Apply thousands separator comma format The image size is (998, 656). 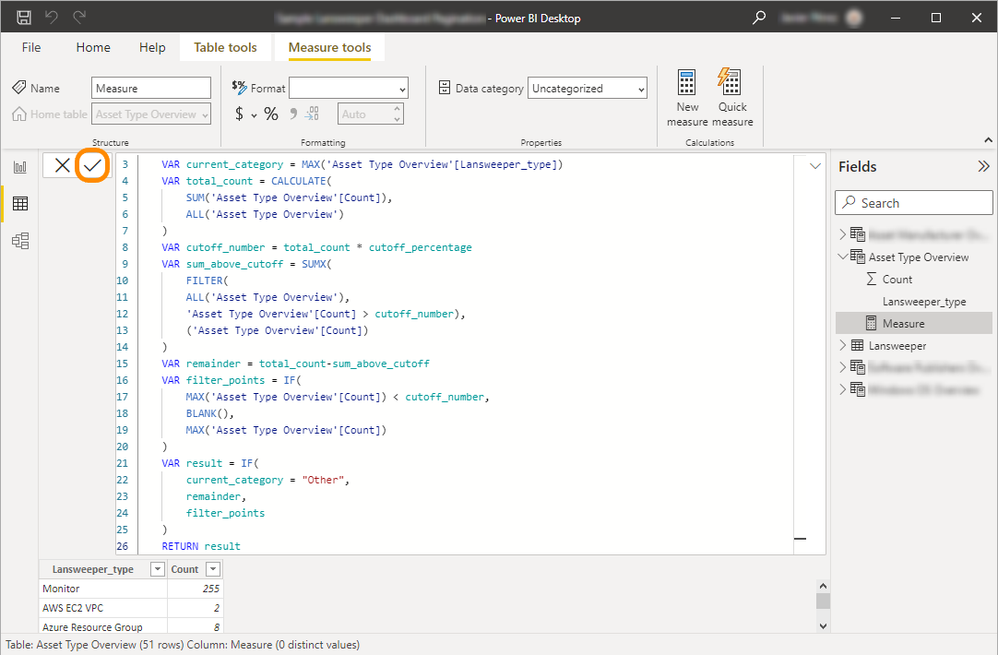[x=293, y=114]
